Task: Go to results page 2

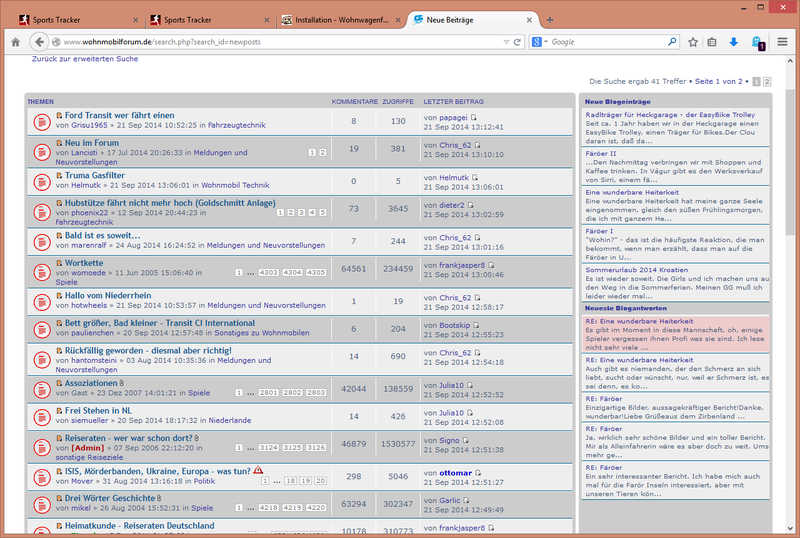Action: 767,82
